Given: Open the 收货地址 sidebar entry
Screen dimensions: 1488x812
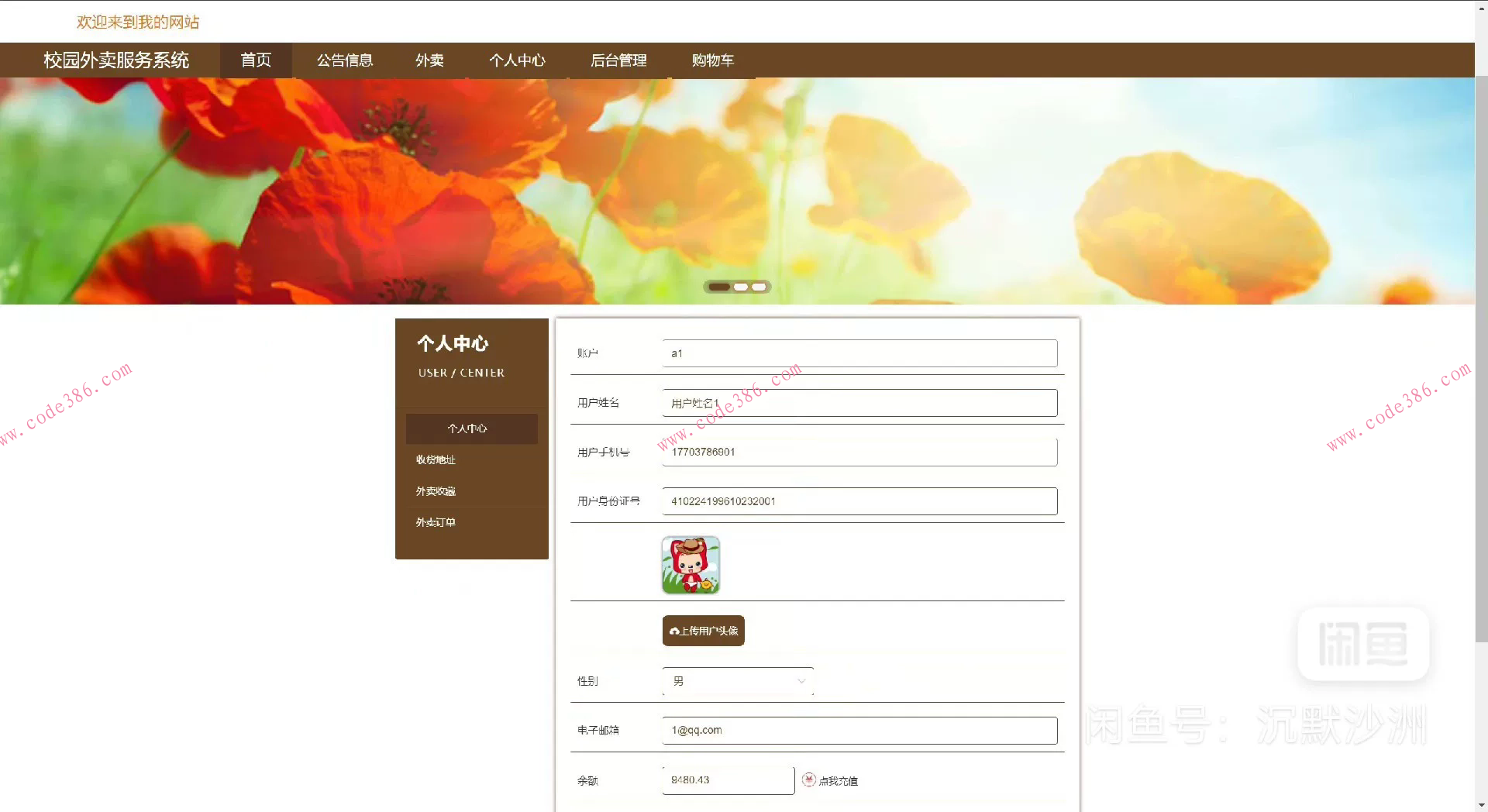Looking at the screenshot, I should pos(436,459).
